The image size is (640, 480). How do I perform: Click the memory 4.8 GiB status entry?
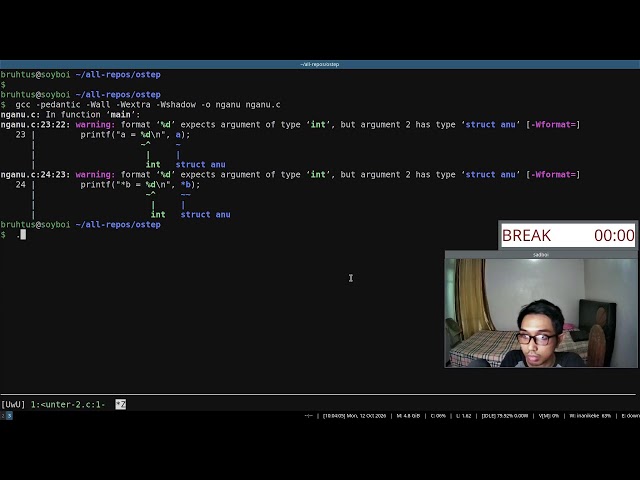pyautogui.click(x=408, y=416)
